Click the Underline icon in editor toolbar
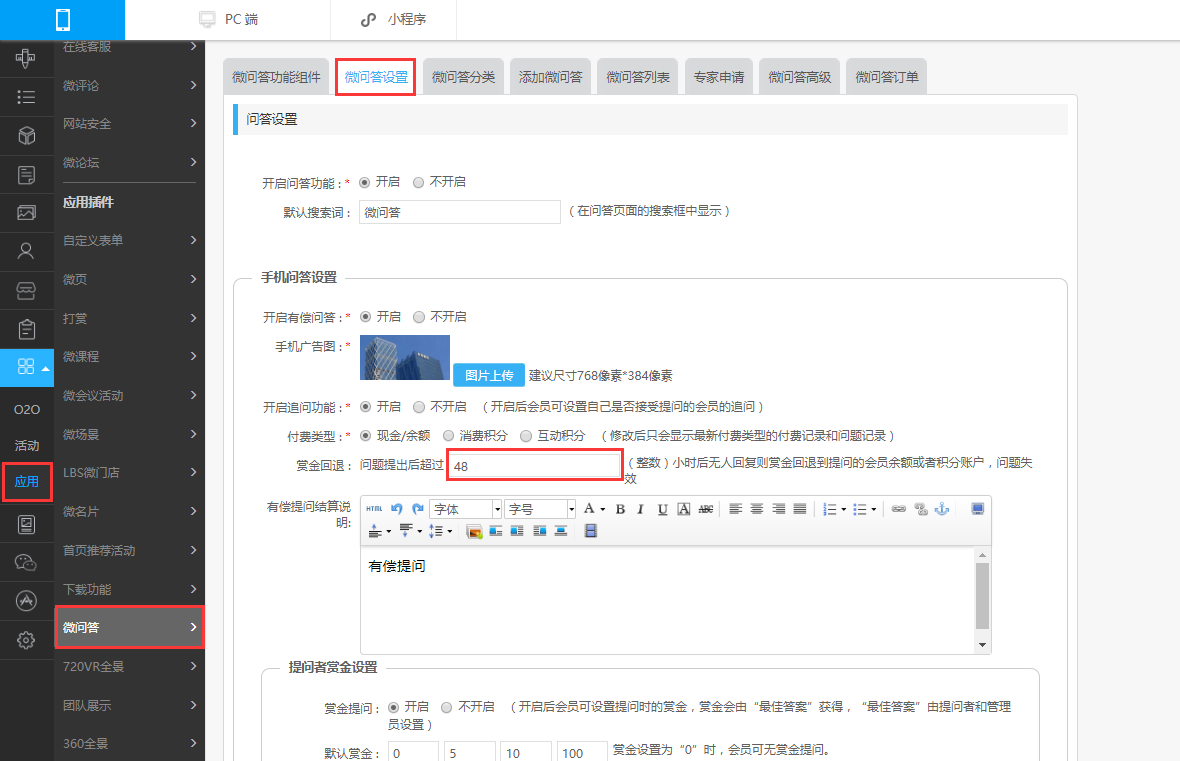 point(662,510)
